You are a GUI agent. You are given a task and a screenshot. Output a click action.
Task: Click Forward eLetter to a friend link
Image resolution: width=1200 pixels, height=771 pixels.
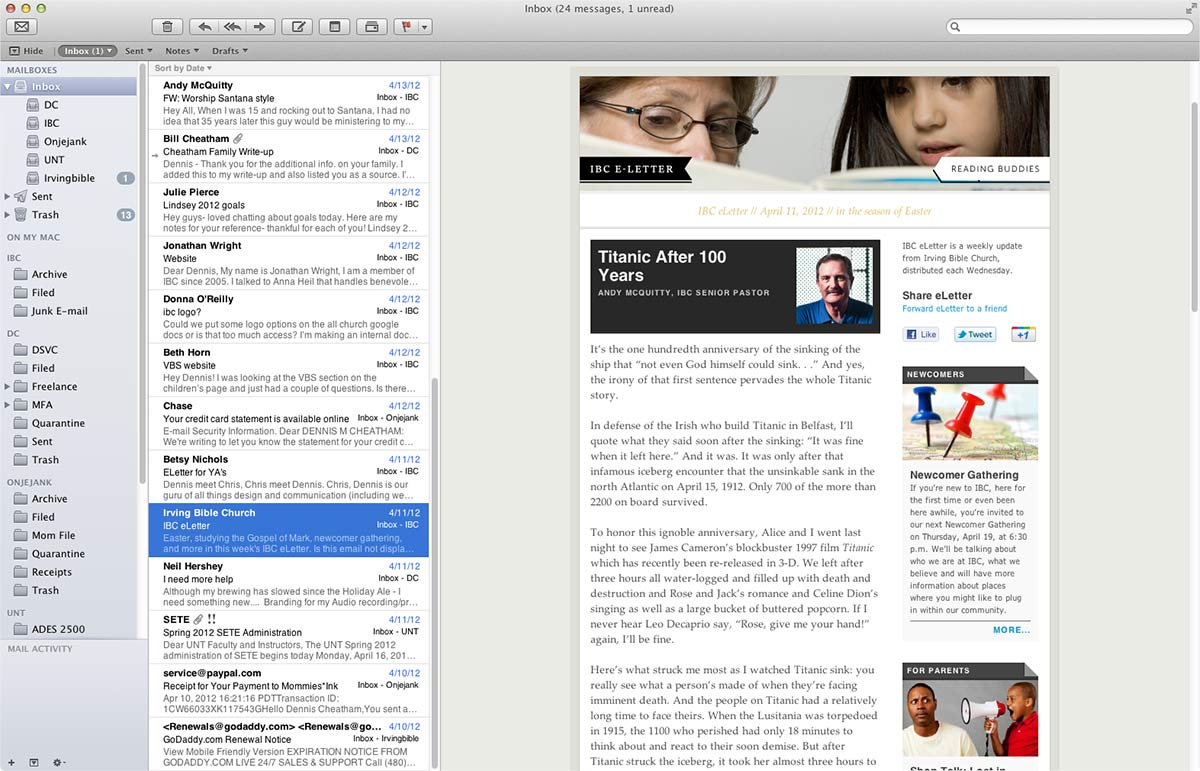tap(954, 309)
